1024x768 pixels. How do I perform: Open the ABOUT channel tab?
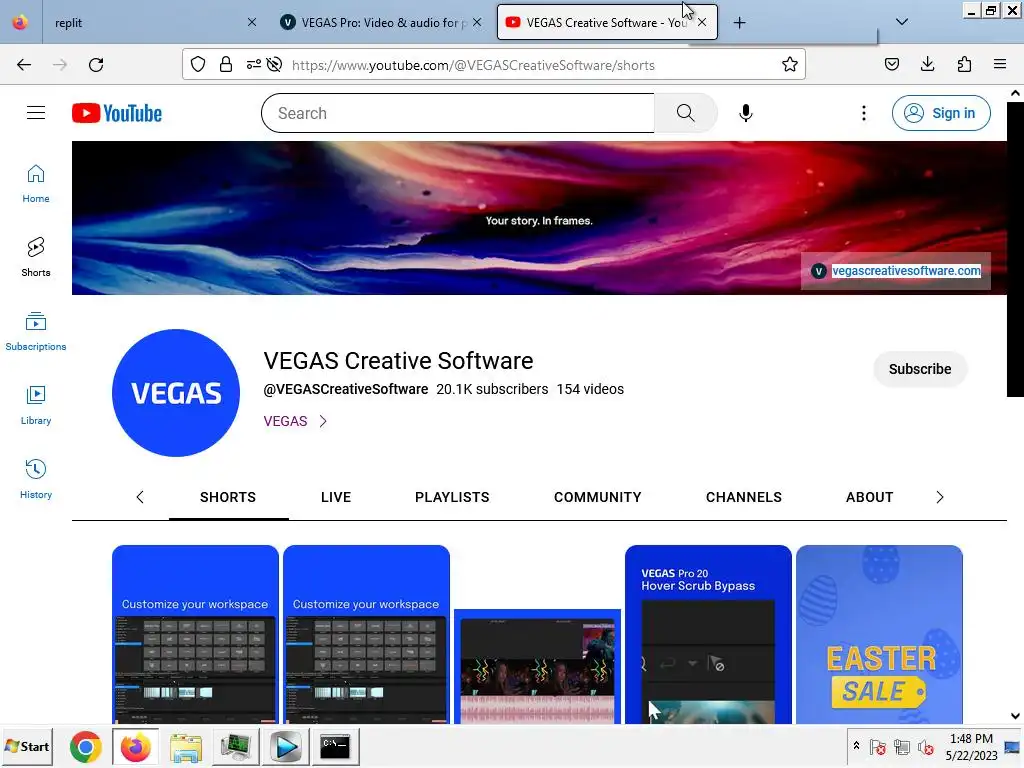(x=869, y=498)
